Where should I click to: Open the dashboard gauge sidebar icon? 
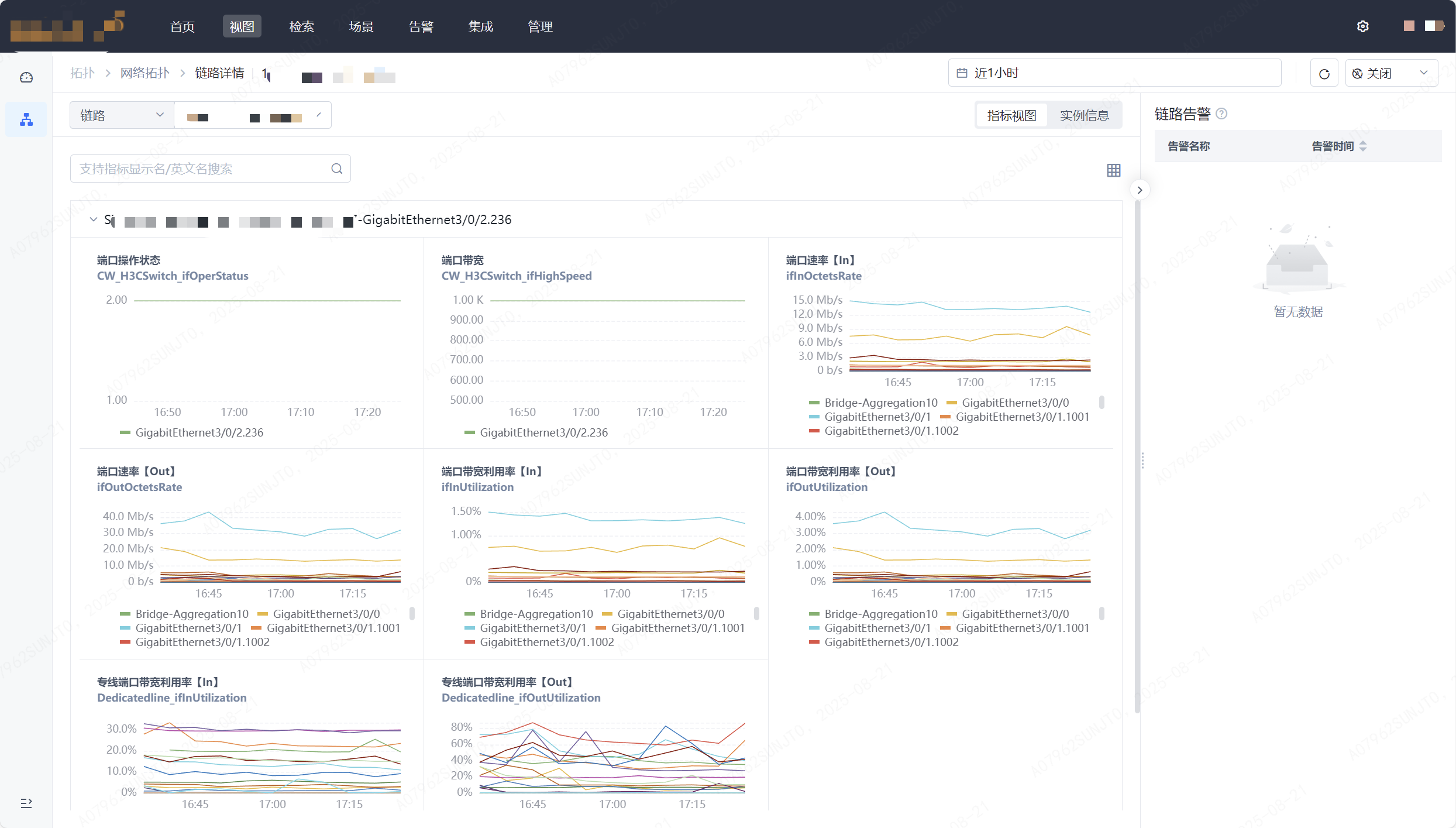click(x=26, y=77)
